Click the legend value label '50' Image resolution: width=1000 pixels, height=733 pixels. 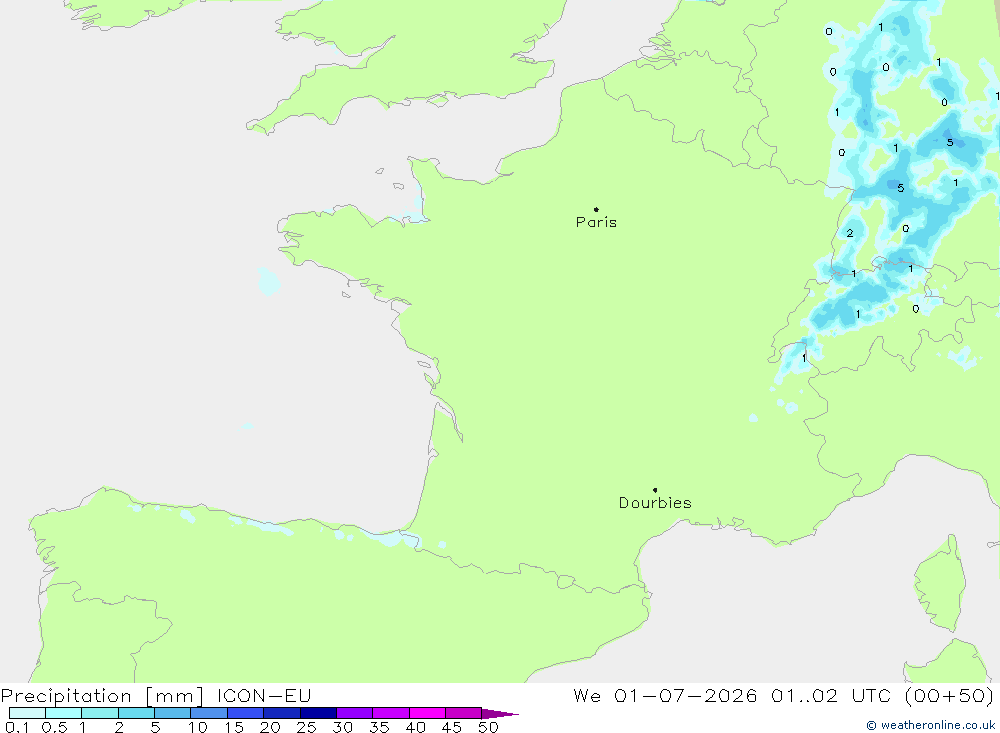[488, 727]
